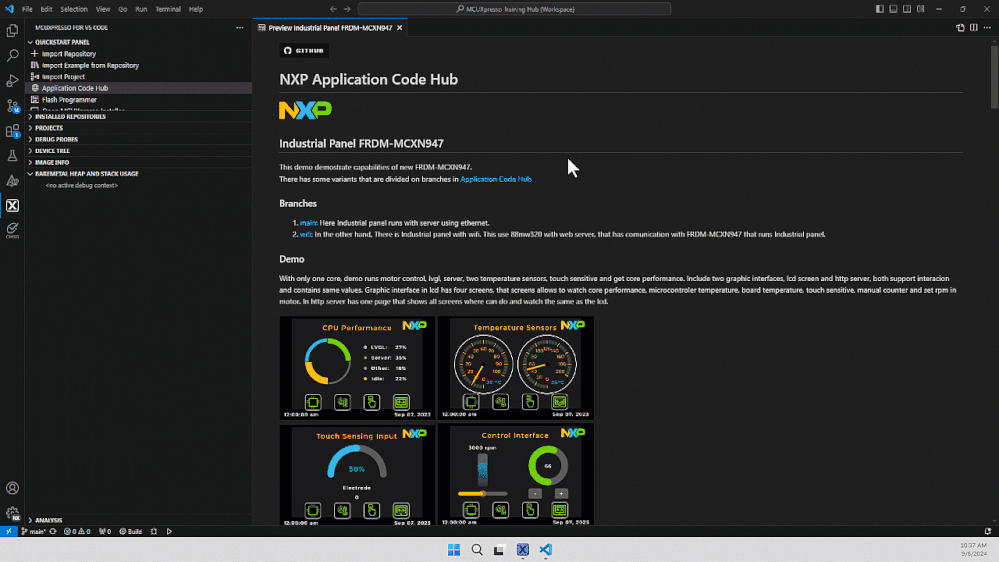Click the GitHub badge button
Screen dimensions: 999x562
(x=304, y=50)
